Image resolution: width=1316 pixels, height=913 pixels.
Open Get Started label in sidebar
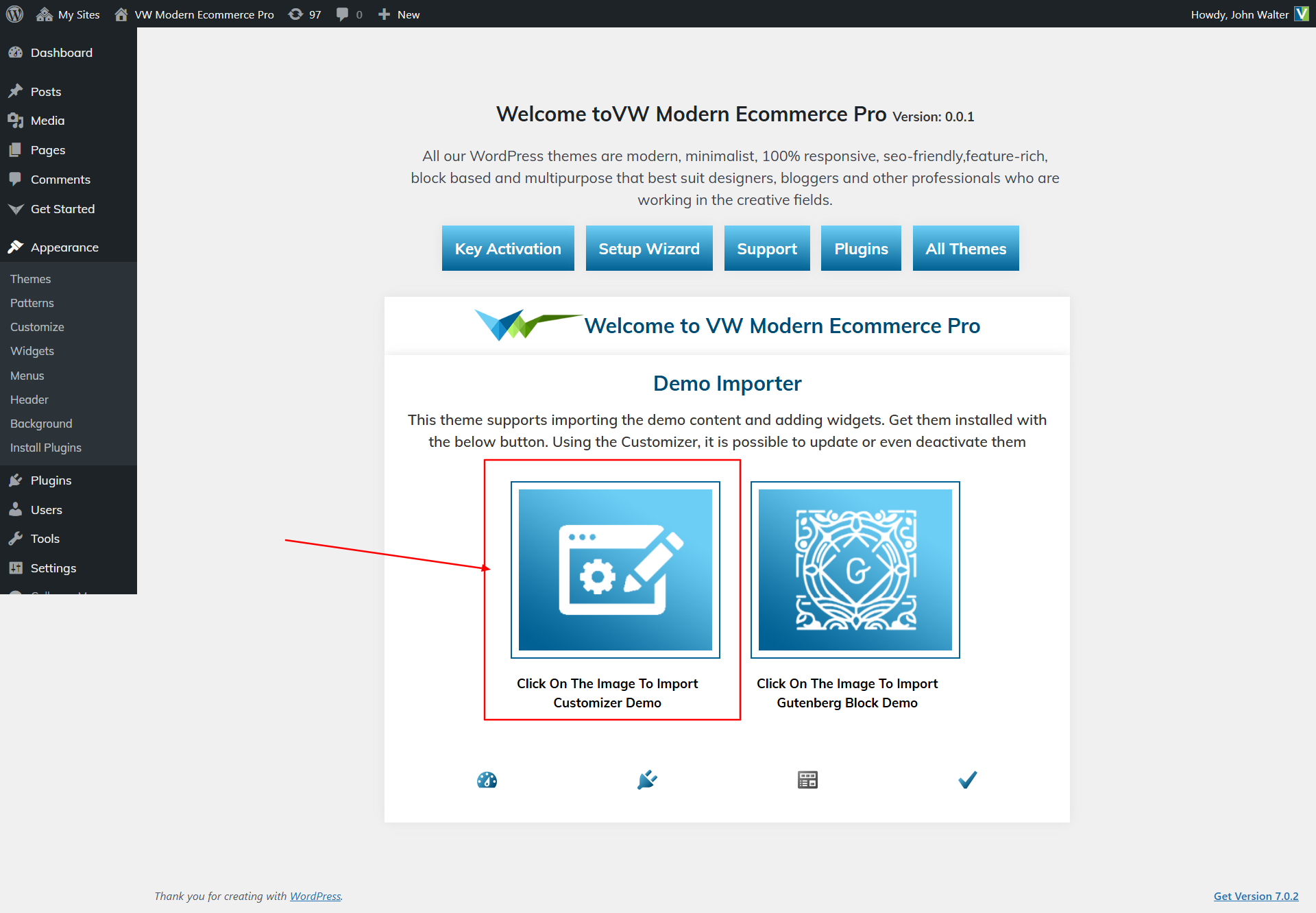coord(63,209)
